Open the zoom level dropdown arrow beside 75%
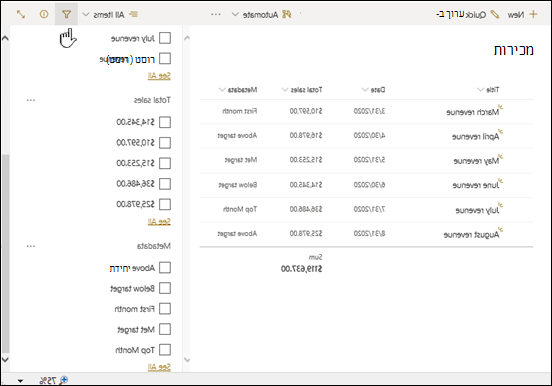Screen dimensions: 552x386 point(20,381)
